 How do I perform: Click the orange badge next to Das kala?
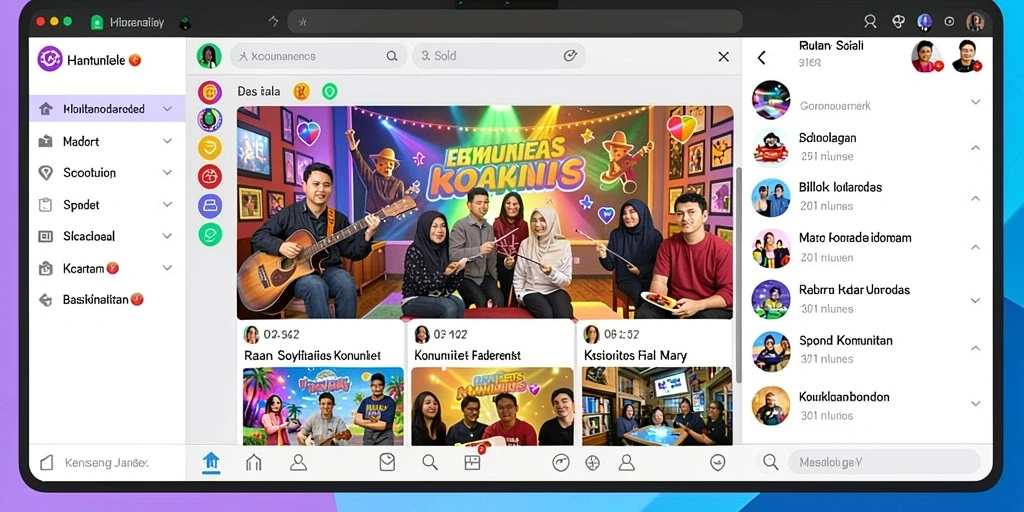[x=301, y=91]
